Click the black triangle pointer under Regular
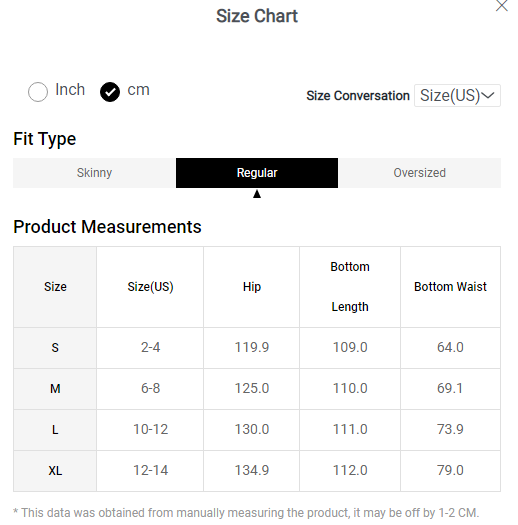518x525 pixels. (x=257, y=194)
